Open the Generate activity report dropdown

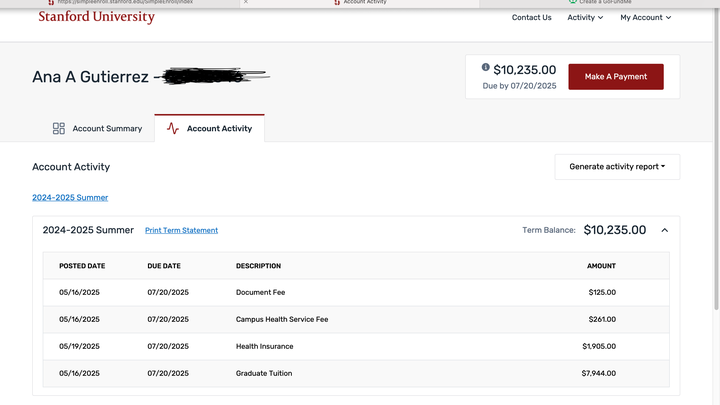(617, 167)
